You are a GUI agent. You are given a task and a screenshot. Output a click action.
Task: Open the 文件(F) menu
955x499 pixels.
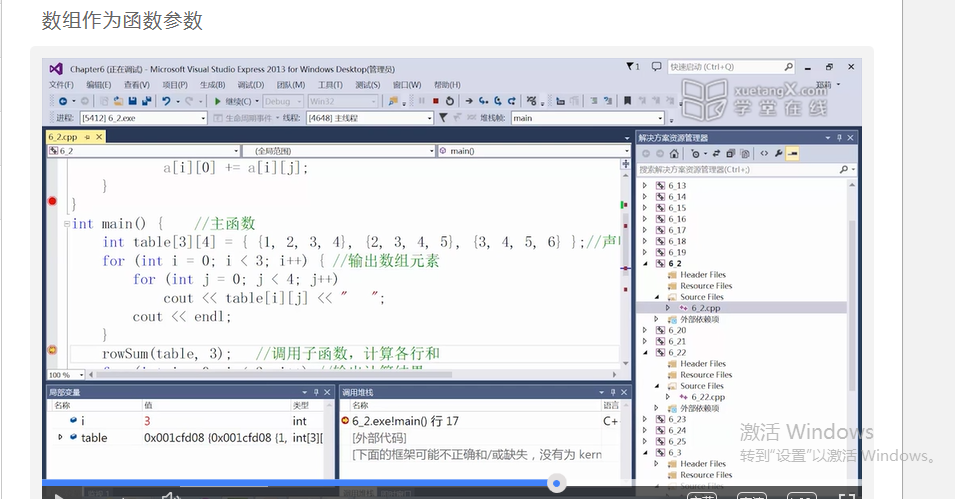pos(61,85)
